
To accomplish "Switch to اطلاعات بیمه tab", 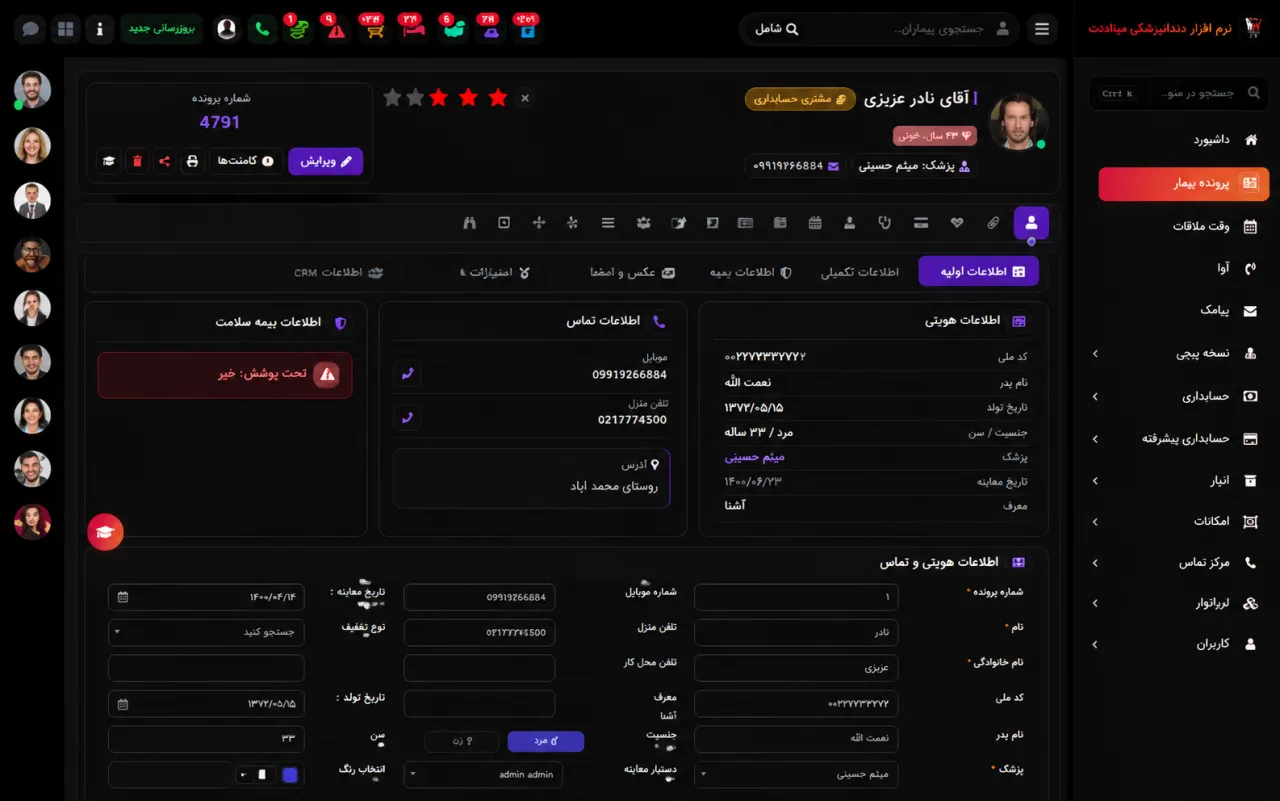I will click(x=750, y=272).
